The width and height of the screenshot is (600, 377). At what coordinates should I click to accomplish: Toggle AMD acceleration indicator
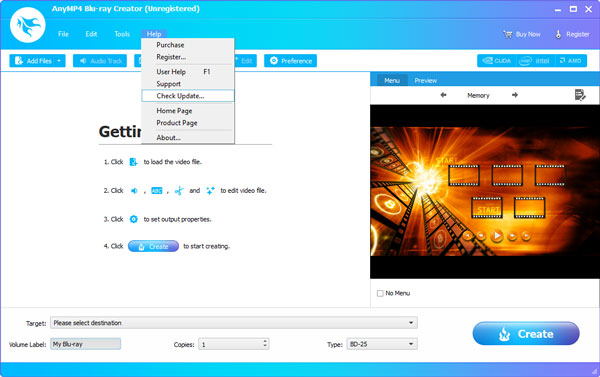[571, 61]
